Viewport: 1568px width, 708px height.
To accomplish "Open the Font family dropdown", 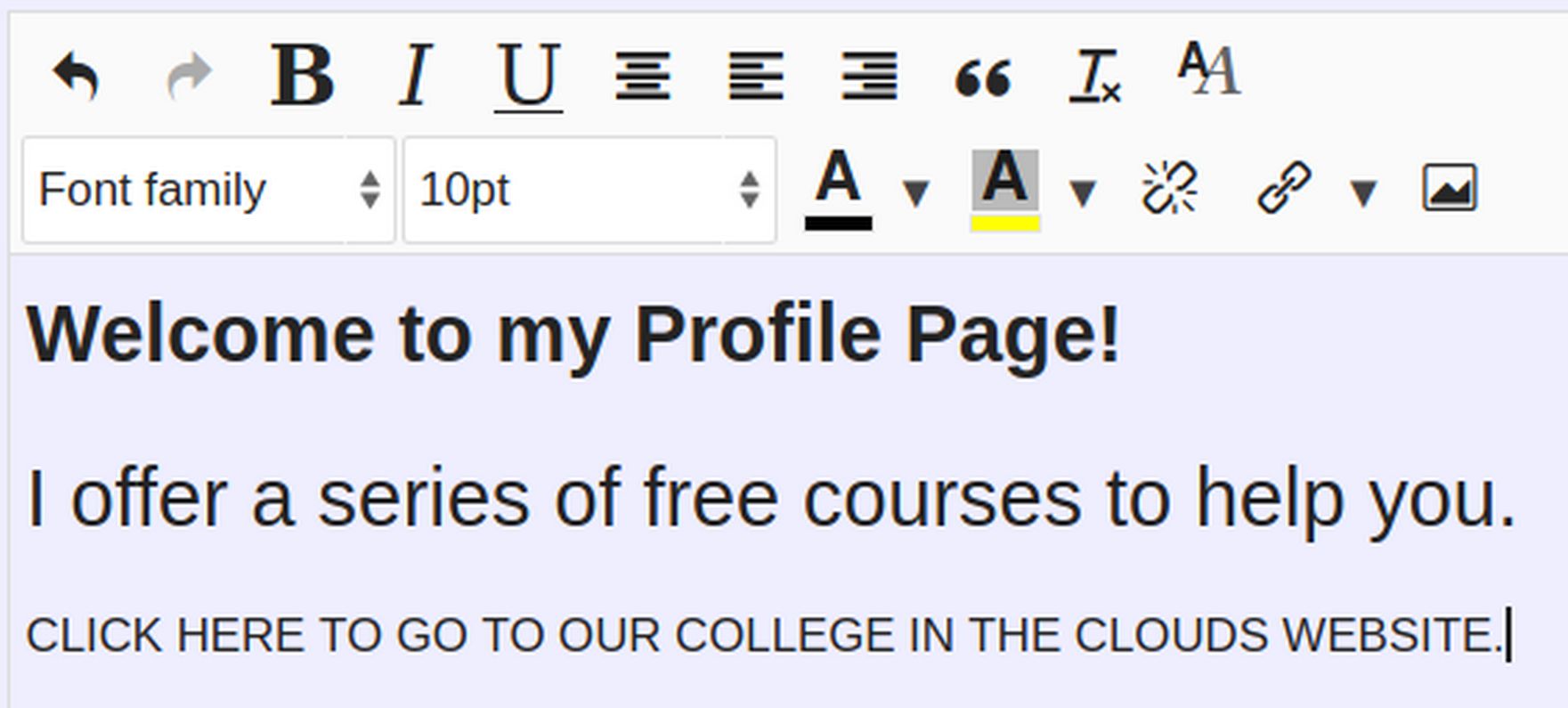I will pyautogui.click(x=208, y=190).
